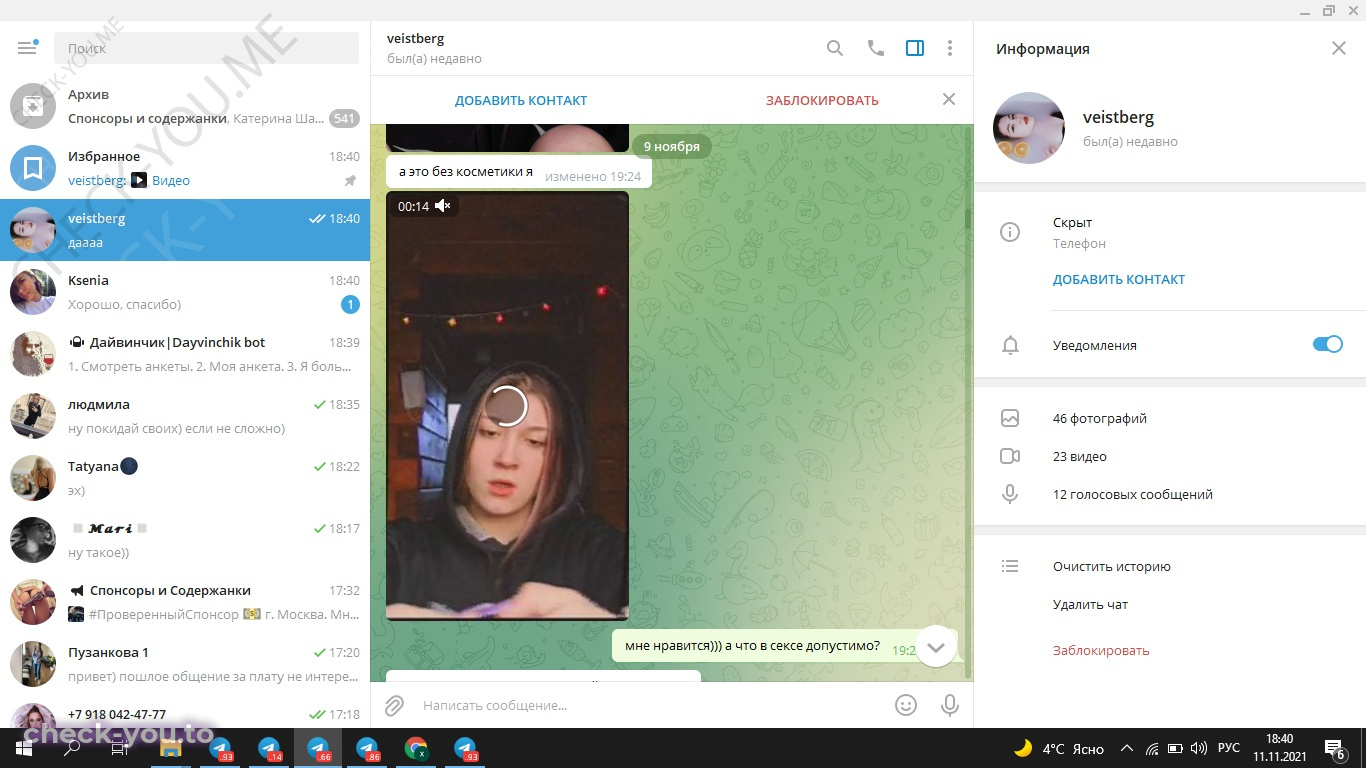Open the Спонсоры и Содержанки channel

point(185,602)
